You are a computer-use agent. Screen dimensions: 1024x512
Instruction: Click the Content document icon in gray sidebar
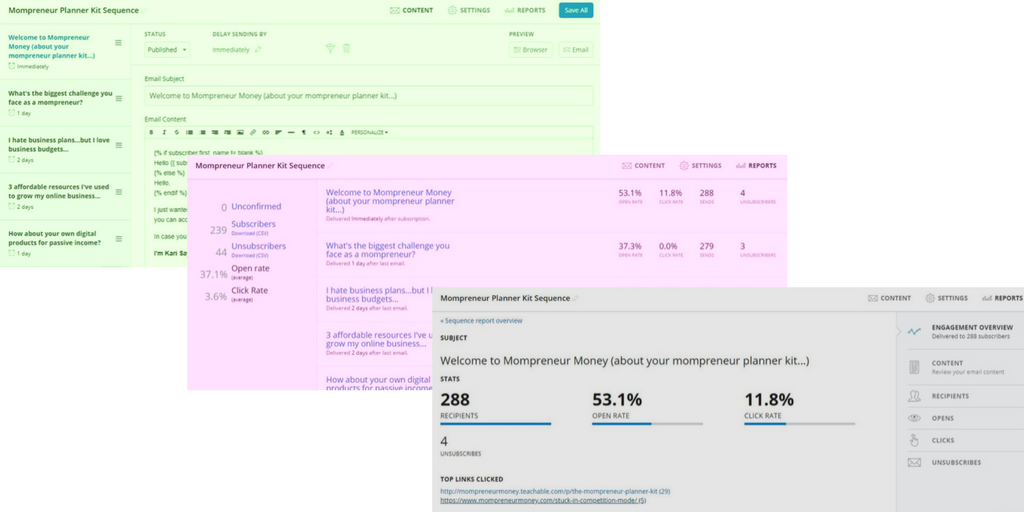(914, 367)
